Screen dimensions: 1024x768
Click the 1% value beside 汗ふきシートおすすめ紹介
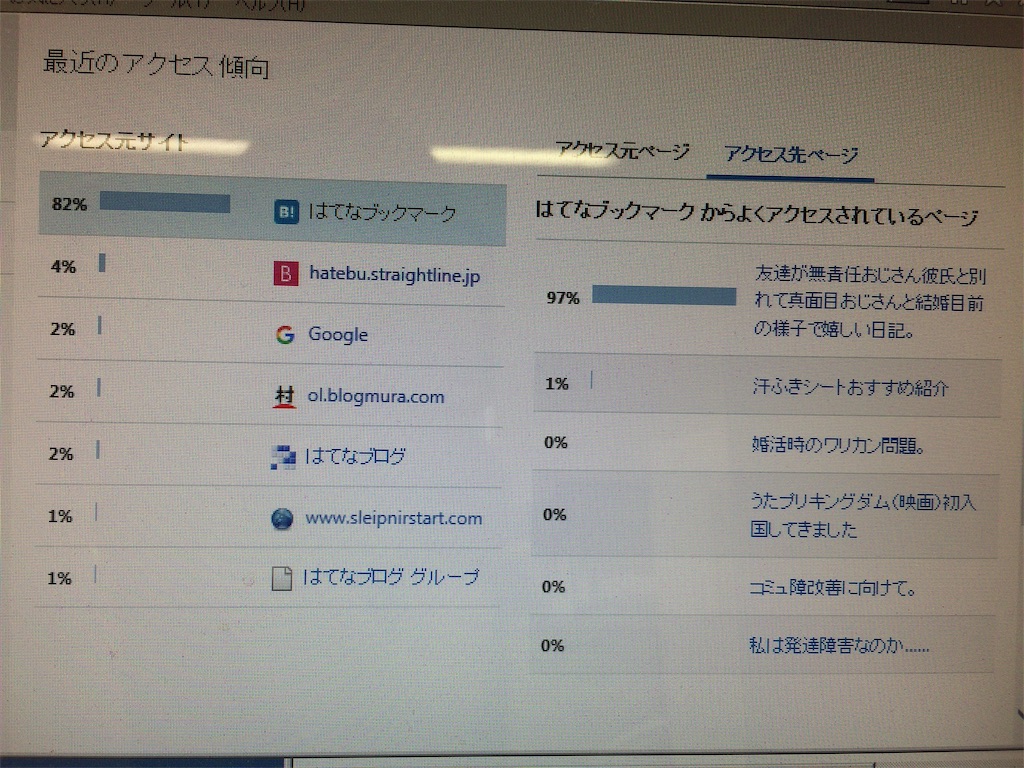coord(557,384)
